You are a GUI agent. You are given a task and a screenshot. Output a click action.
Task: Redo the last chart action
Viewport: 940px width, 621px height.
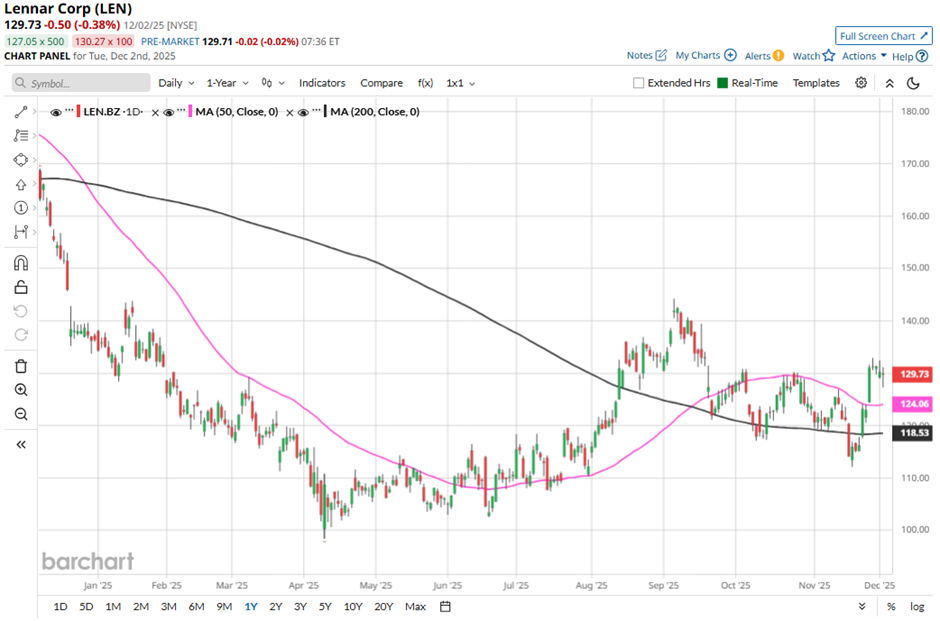(x=21, y=335)
